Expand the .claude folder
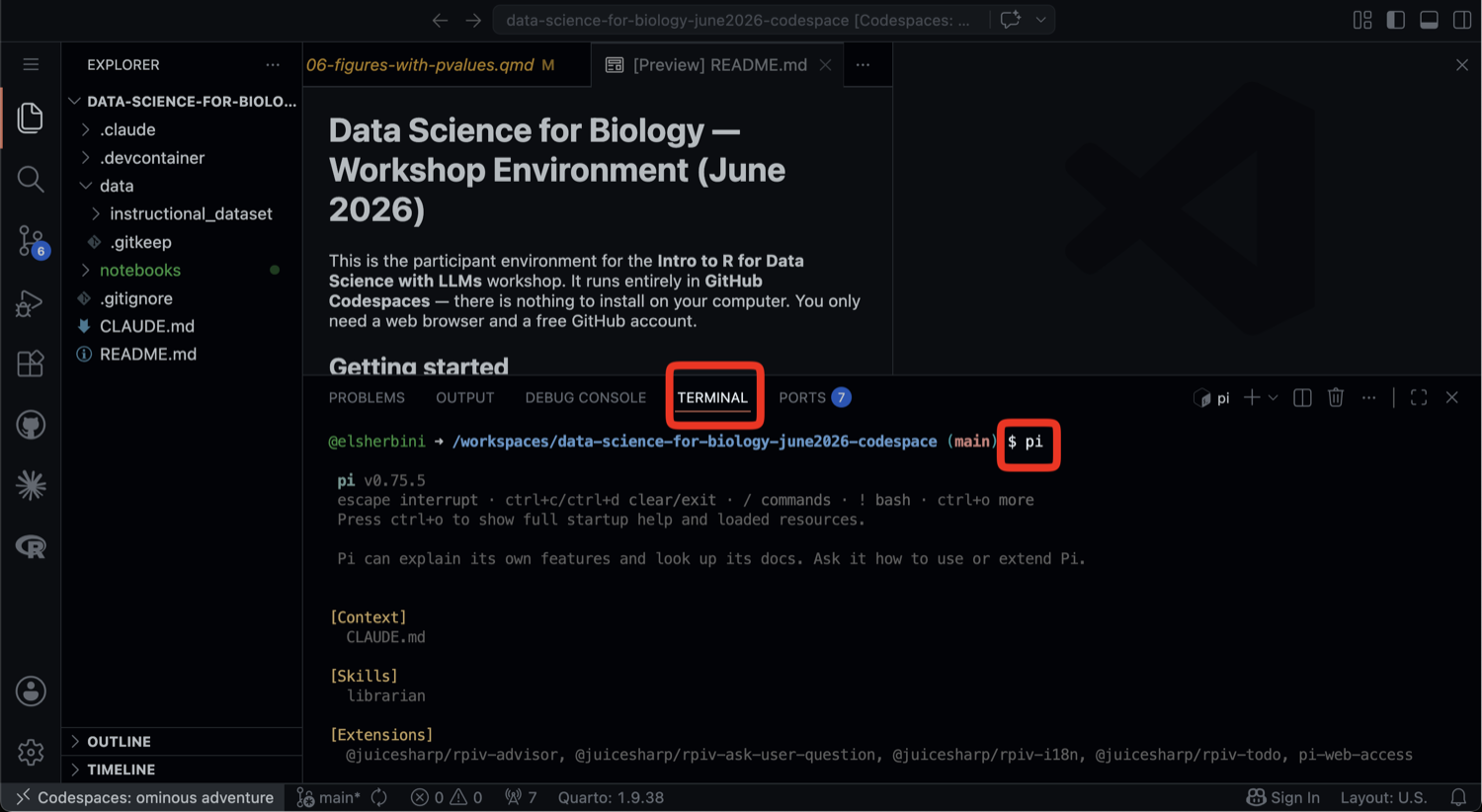1482x812 pixels. click(183, 129)
